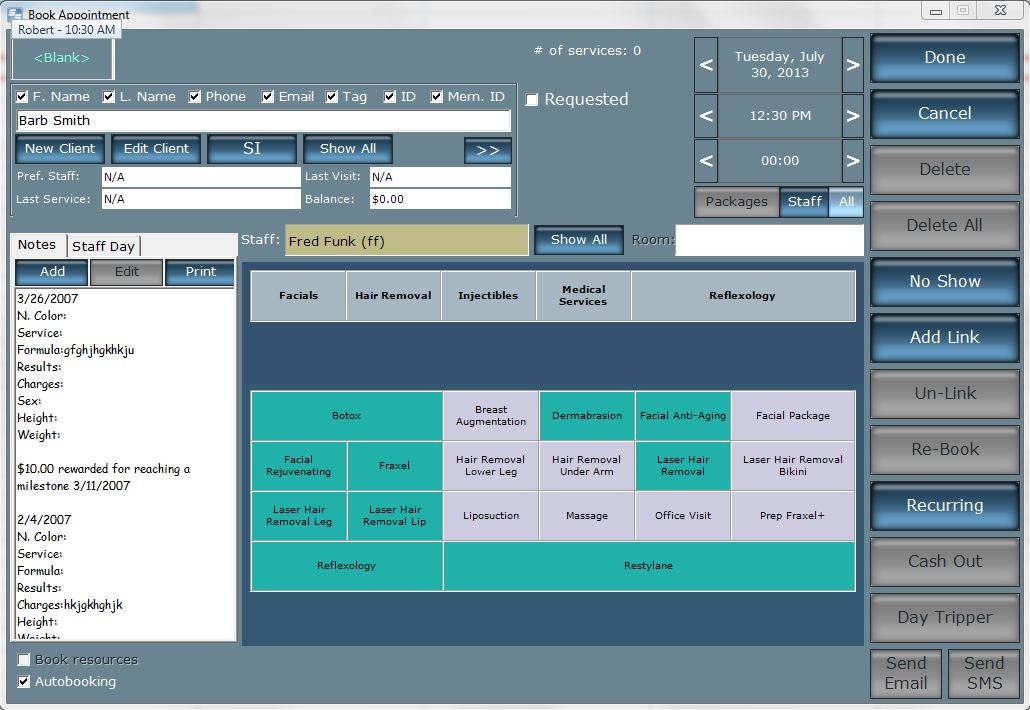Go to earlier time from 12:30 PM
Viewport: 1030px width, 710px height.
tap(706, 115)
